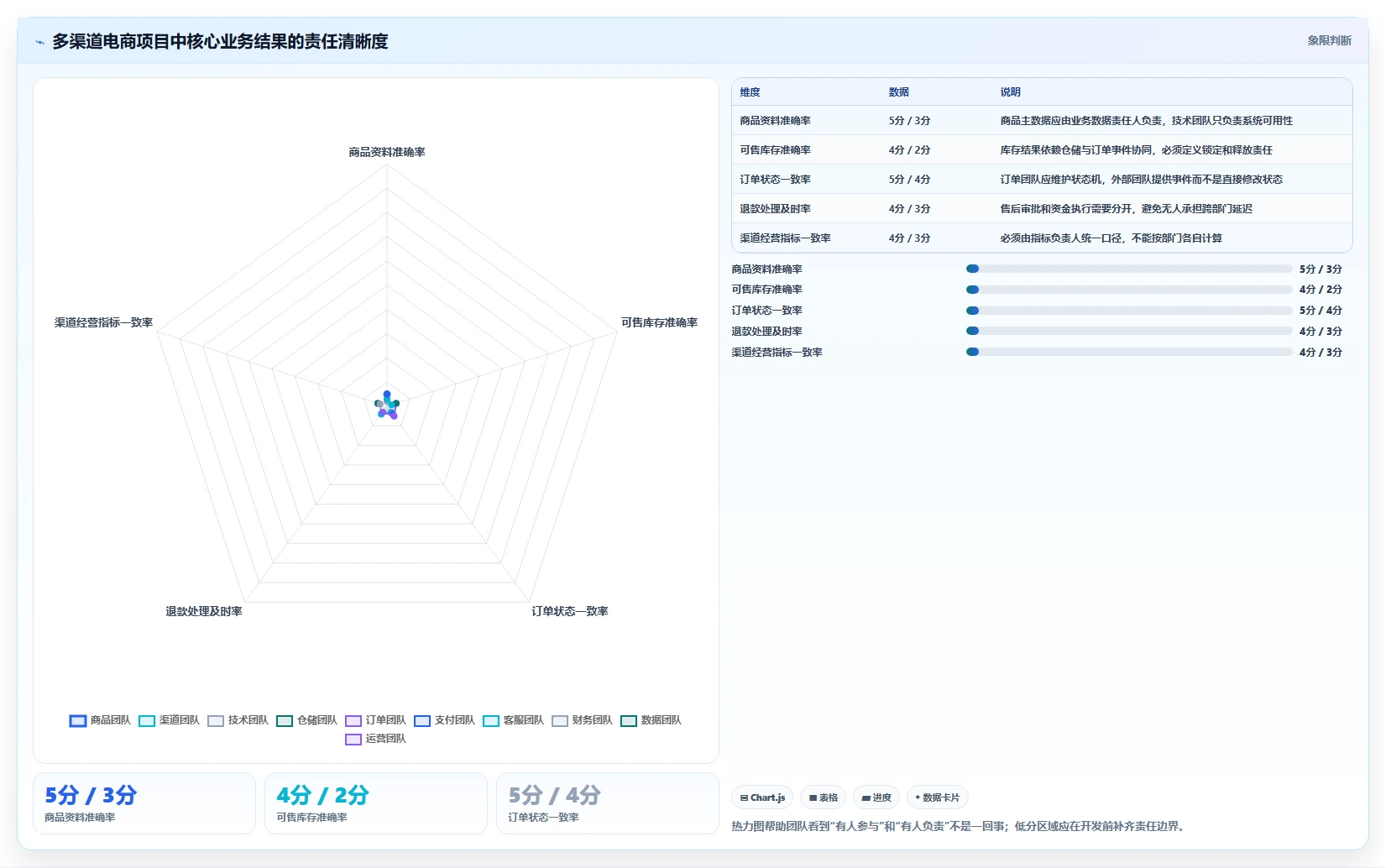The width and height of the screenshot is (1386, 868).
Task: Toggle the 仓储团队 legend swatch
Action: click(285, 721)
